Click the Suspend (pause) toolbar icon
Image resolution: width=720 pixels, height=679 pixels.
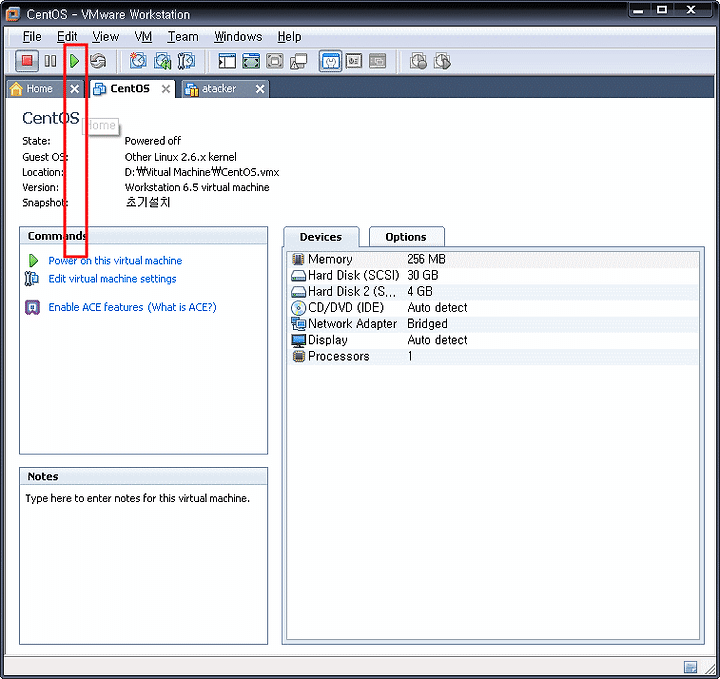pos(50,61)
